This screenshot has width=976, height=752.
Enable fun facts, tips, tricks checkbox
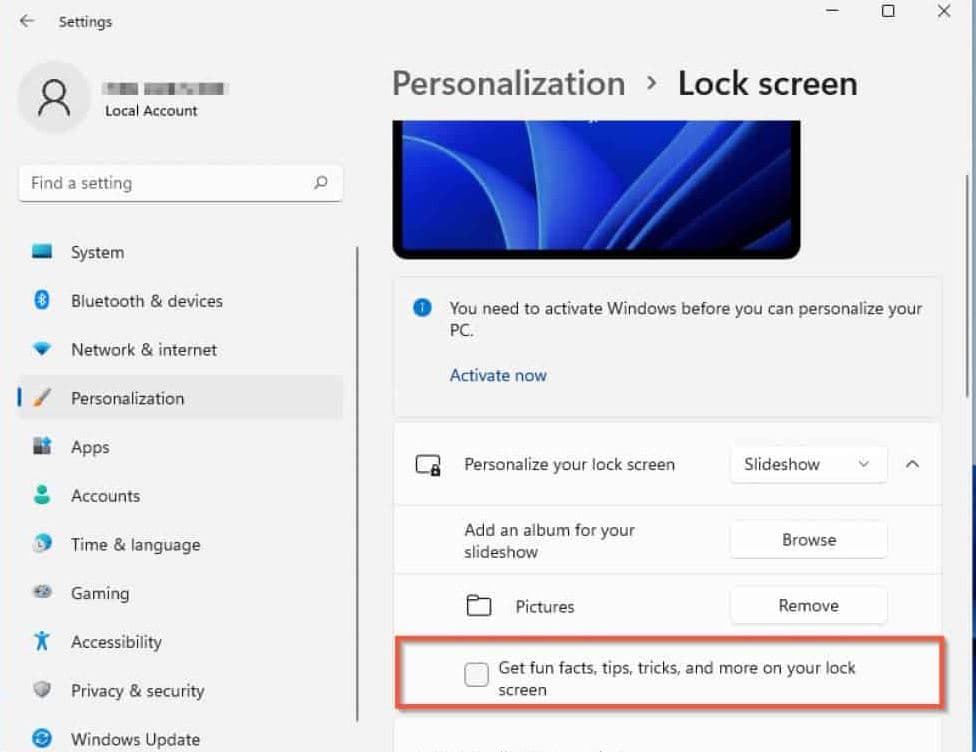point(477,675)
